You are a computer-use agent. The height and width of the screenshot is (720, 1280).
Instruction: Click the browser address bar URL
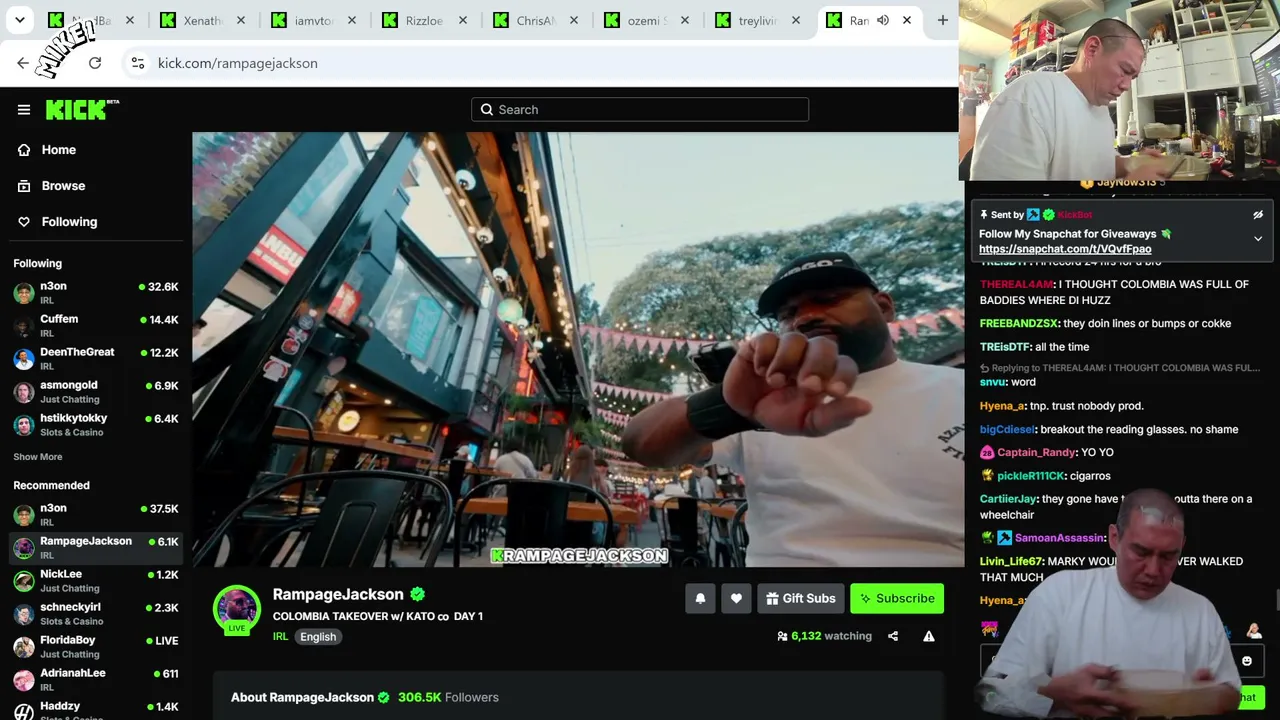pos(238,63)
